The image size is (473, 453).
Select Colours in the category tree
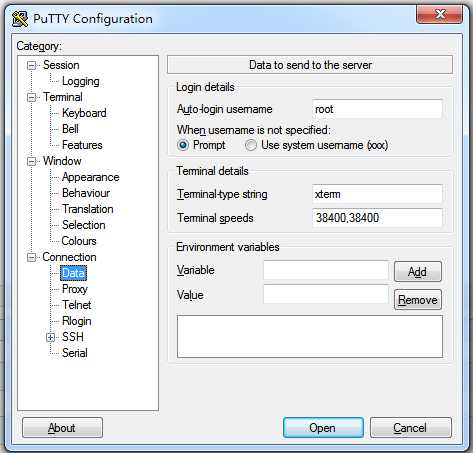(79, 241)
